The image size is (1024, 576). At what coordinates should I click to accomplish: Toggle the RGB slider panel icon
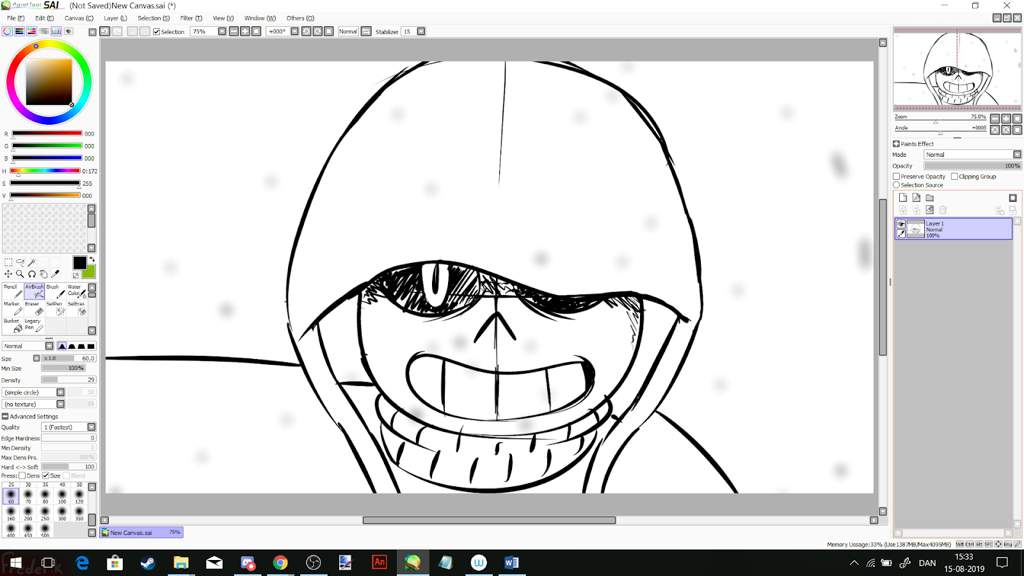point(20,31)
